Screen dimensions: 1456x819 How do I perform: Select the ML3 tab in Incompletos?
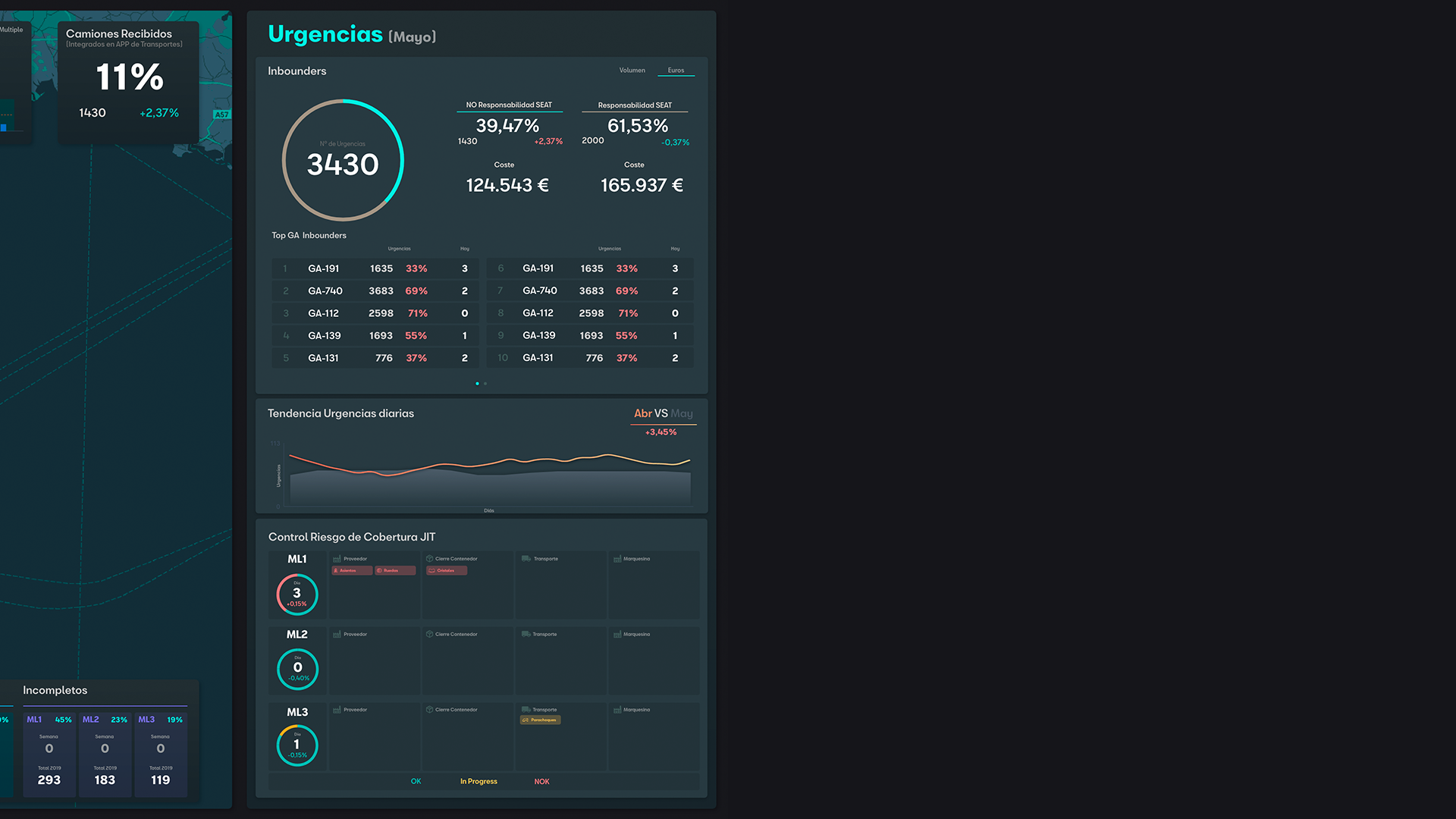[146, 720]
